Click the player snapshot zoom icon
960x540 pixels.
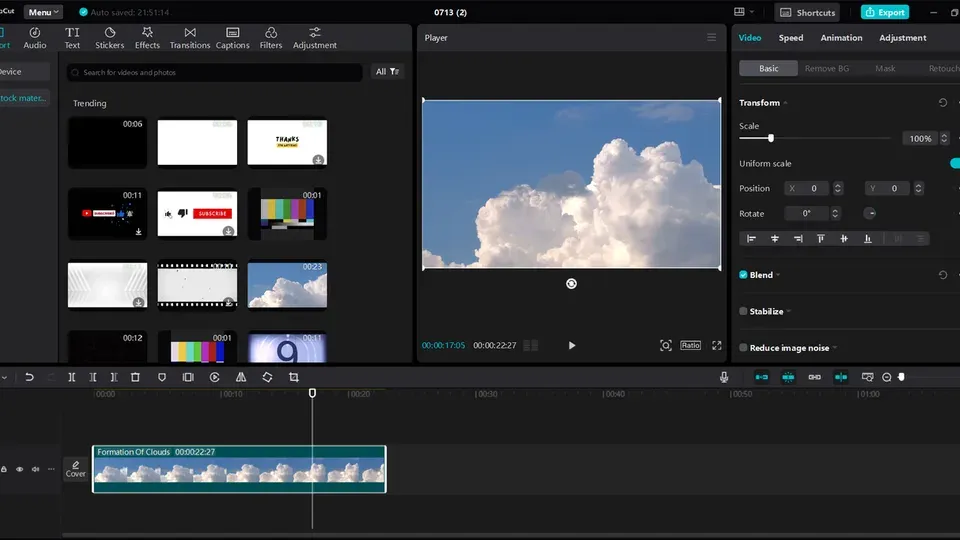click(x=666, y=345)
